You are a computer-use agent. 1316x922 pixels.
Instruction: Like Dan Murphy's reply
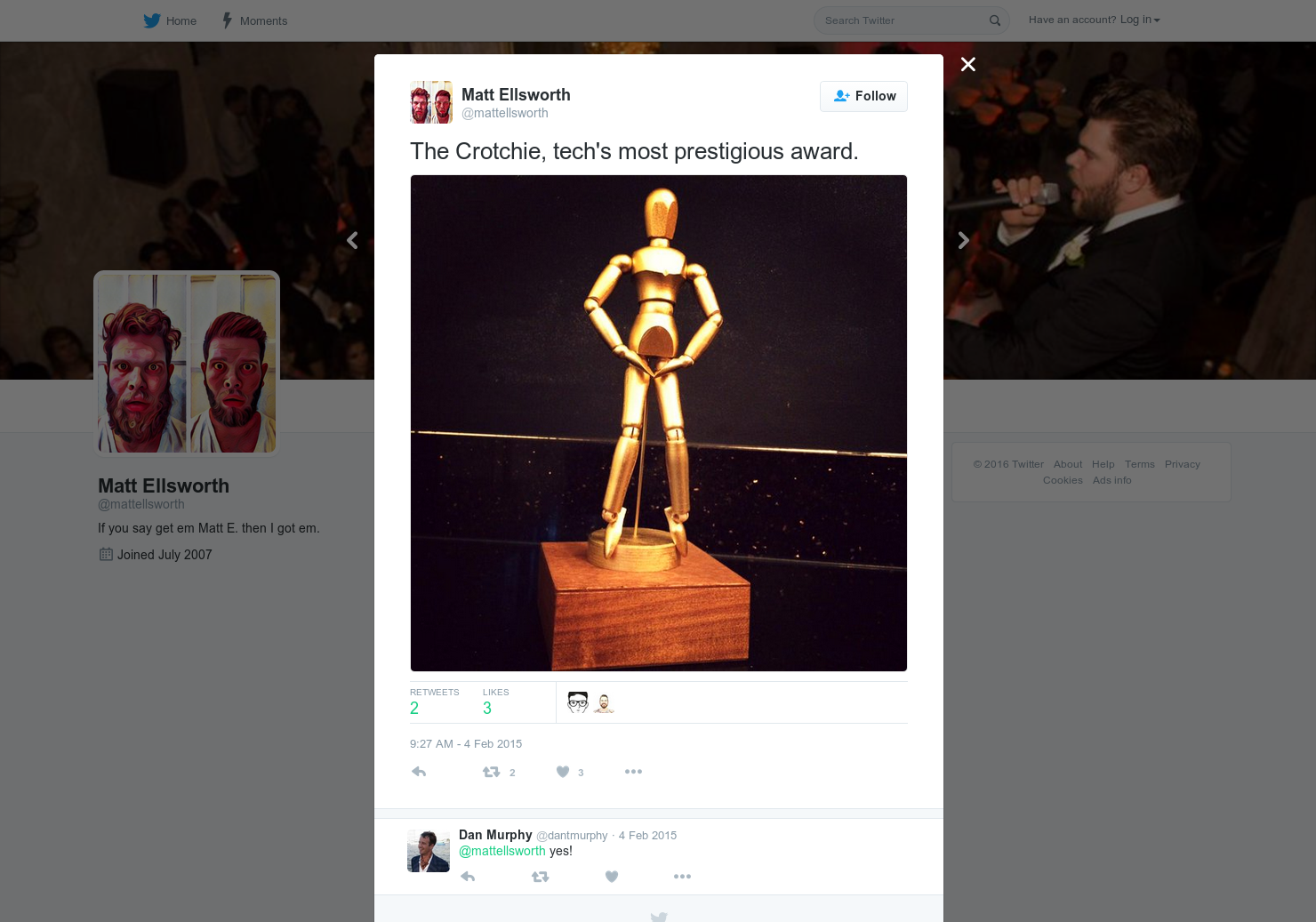point(612,877)
